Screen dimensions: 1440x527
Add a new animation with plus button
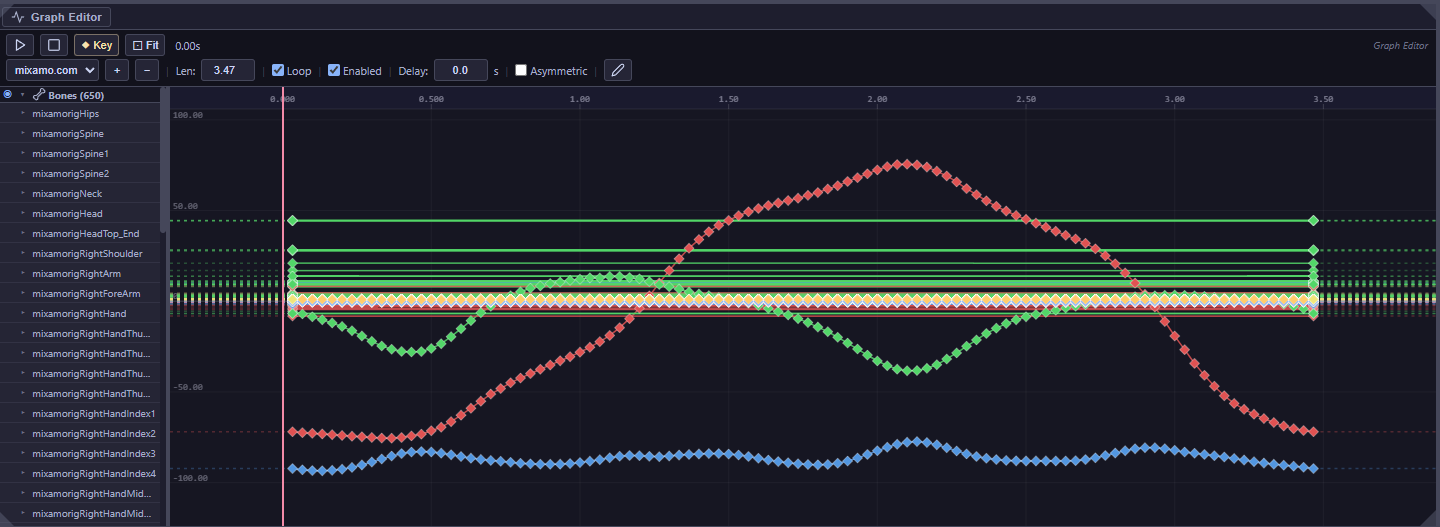[x=116, y=70]
